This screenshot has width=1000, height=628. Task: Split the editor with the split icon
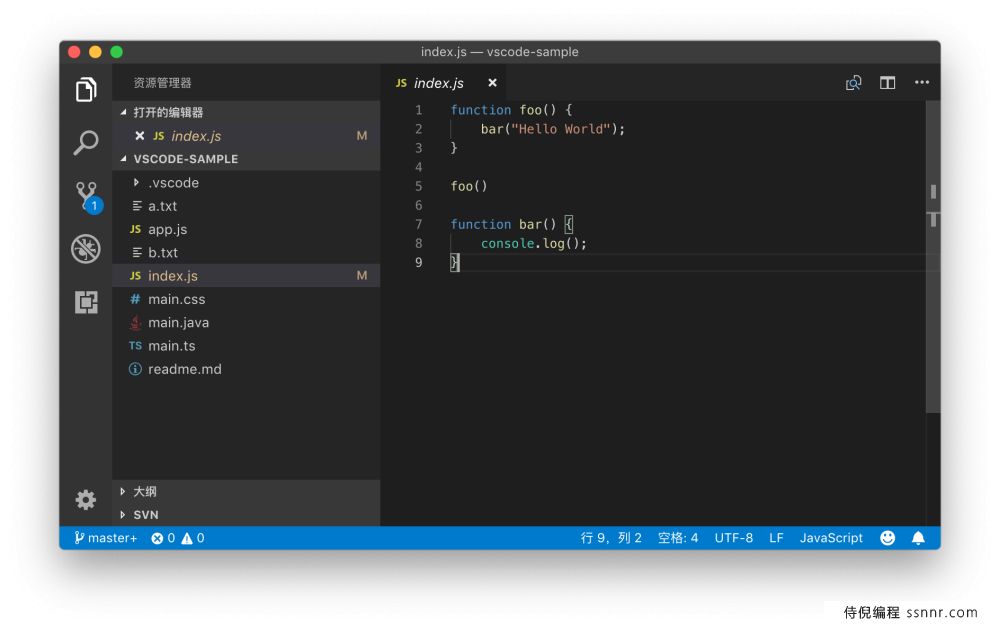(887, 83)
